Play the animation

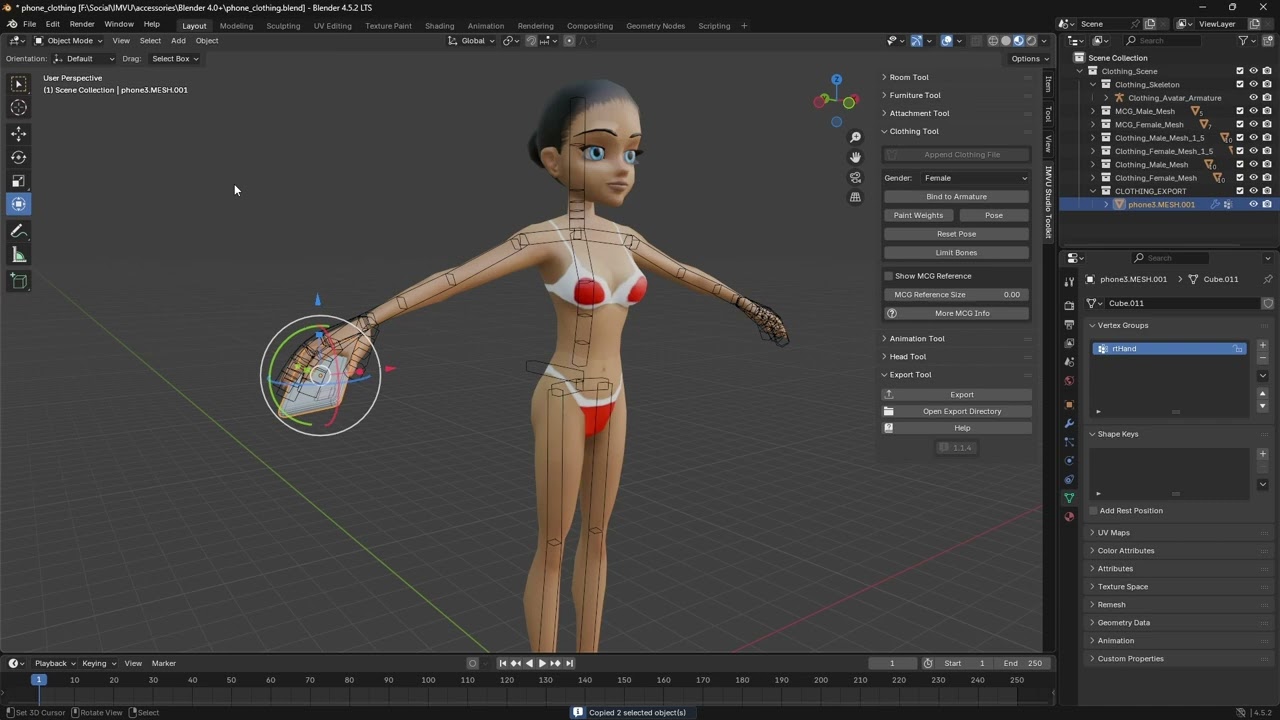[x=542, y=663]
